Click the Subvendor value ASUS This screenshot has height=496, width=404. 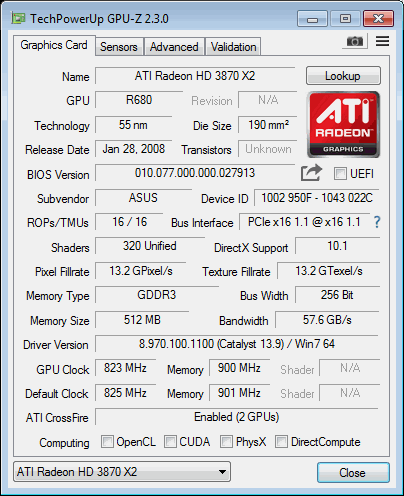click(143, 198)
